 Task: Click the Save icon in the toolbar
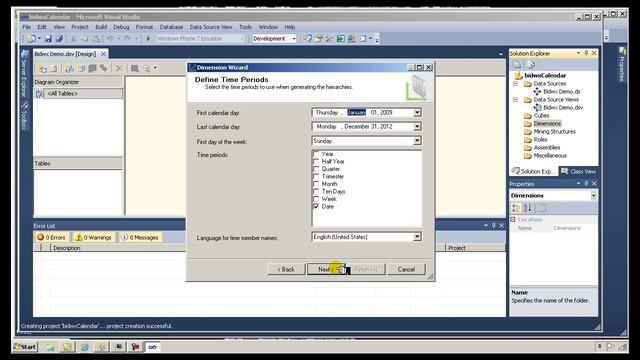coord(48,39)
